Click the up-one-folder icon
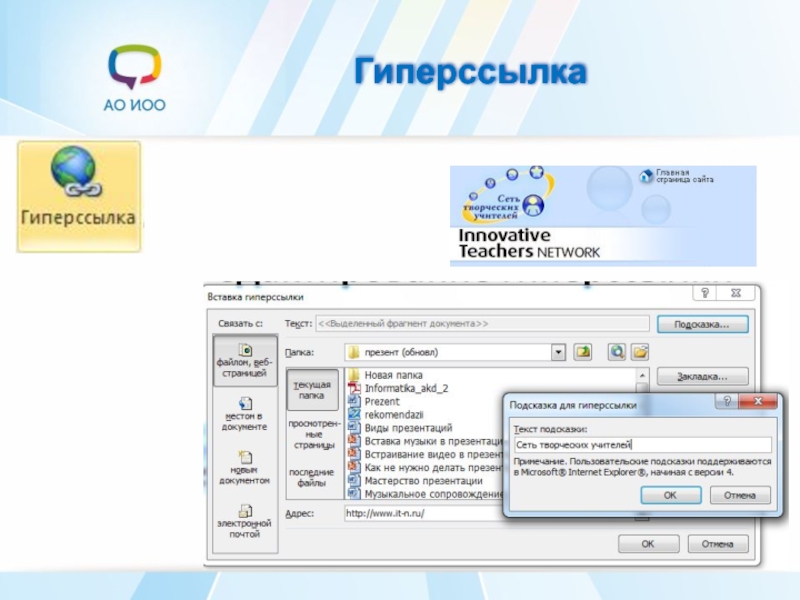The image size is (800, 600). pyautogui.click(x=583, y=352)
